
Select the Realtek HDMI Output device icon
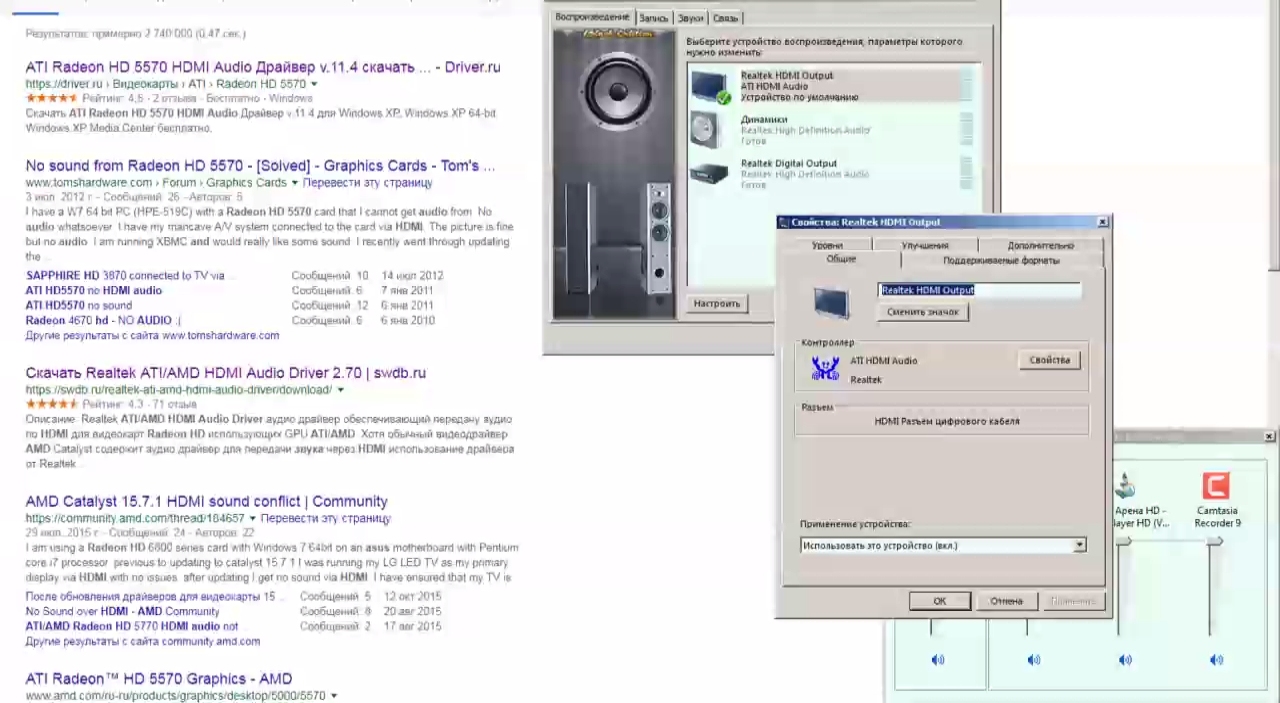coord(710,86)
